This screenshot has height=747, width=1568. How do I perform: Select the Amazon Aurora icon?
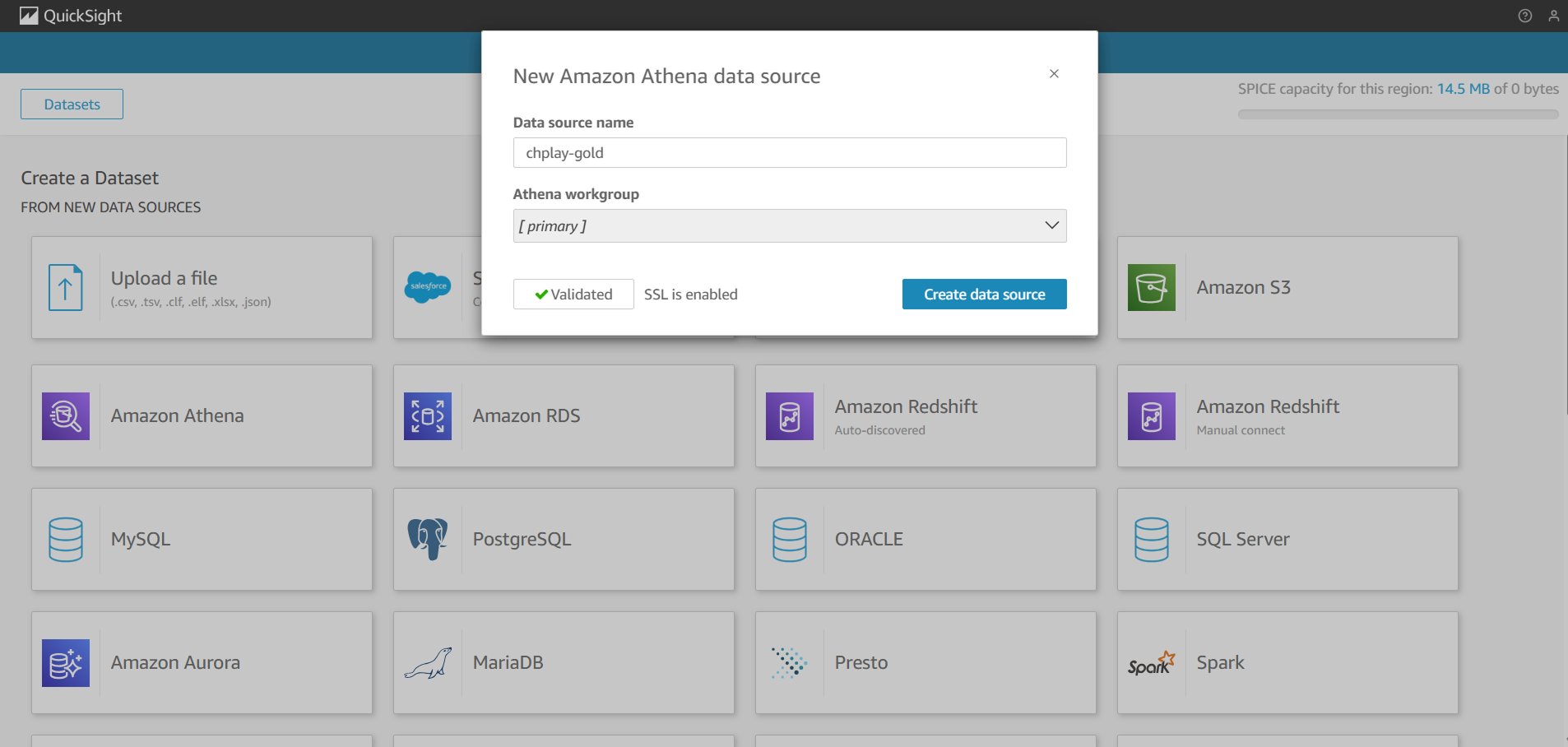pos(66,663)
